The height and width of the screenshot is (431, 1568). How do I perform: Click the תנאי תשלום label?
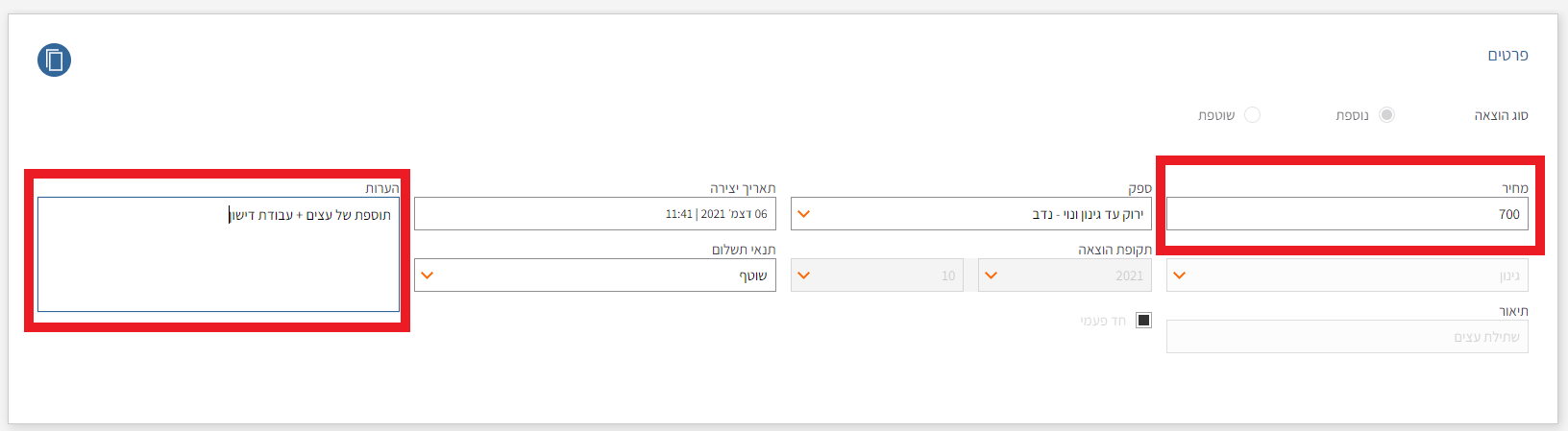[743, 250]
